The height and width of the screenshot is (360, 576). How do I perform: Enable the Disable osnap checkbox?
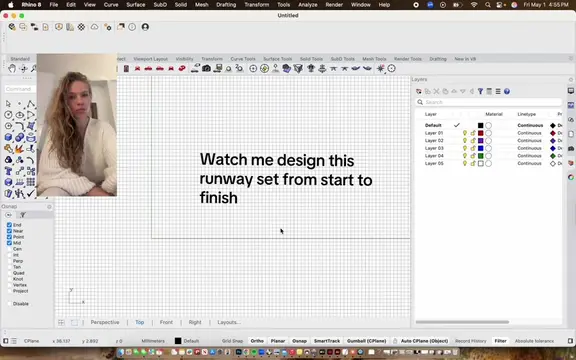click(9, 304)
